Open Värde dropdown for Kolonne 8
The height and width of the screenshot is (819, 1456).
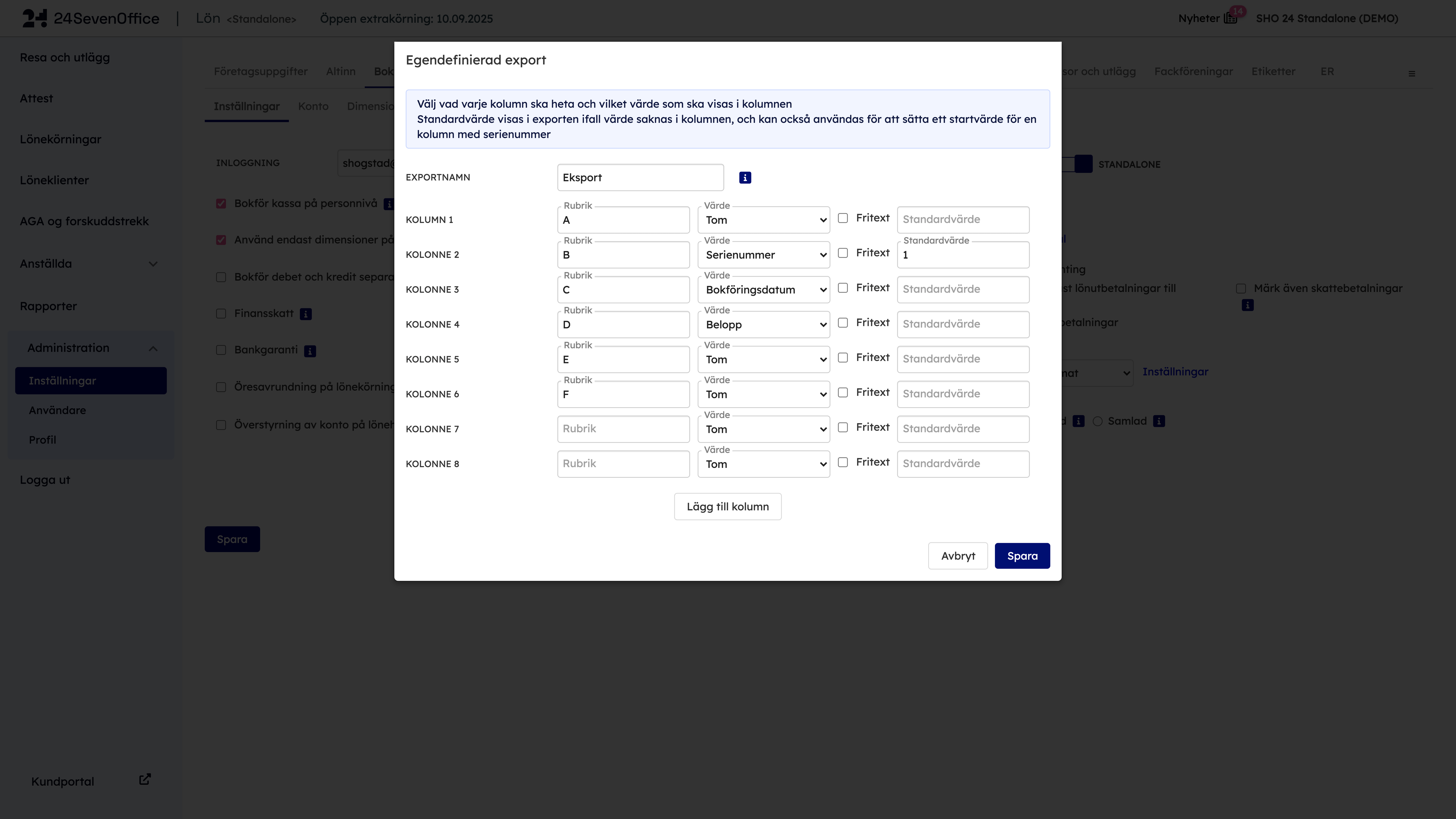click(764, 464)
